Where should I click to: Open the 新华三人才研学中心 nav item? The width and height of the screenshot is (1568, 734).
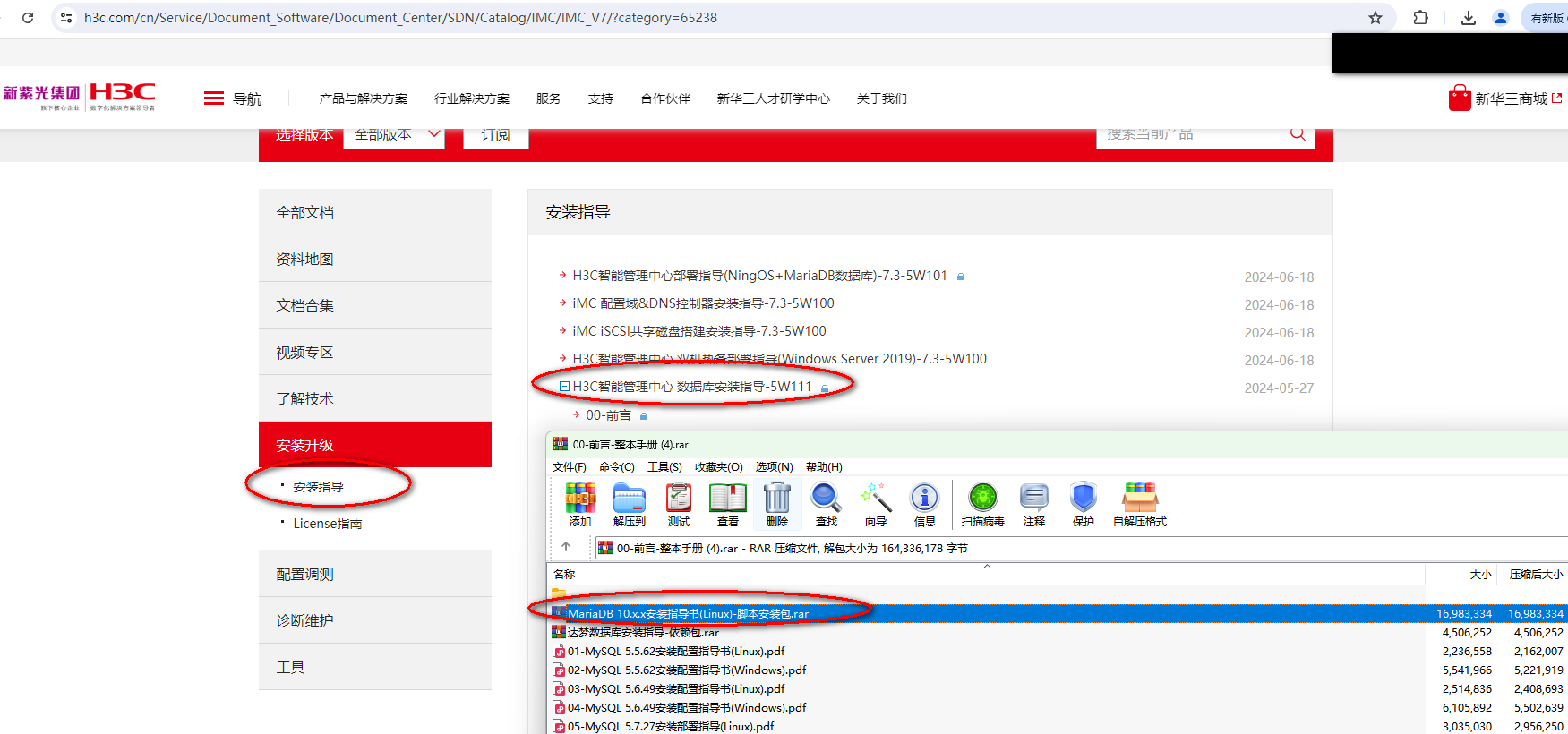click(x=774, y=98)
